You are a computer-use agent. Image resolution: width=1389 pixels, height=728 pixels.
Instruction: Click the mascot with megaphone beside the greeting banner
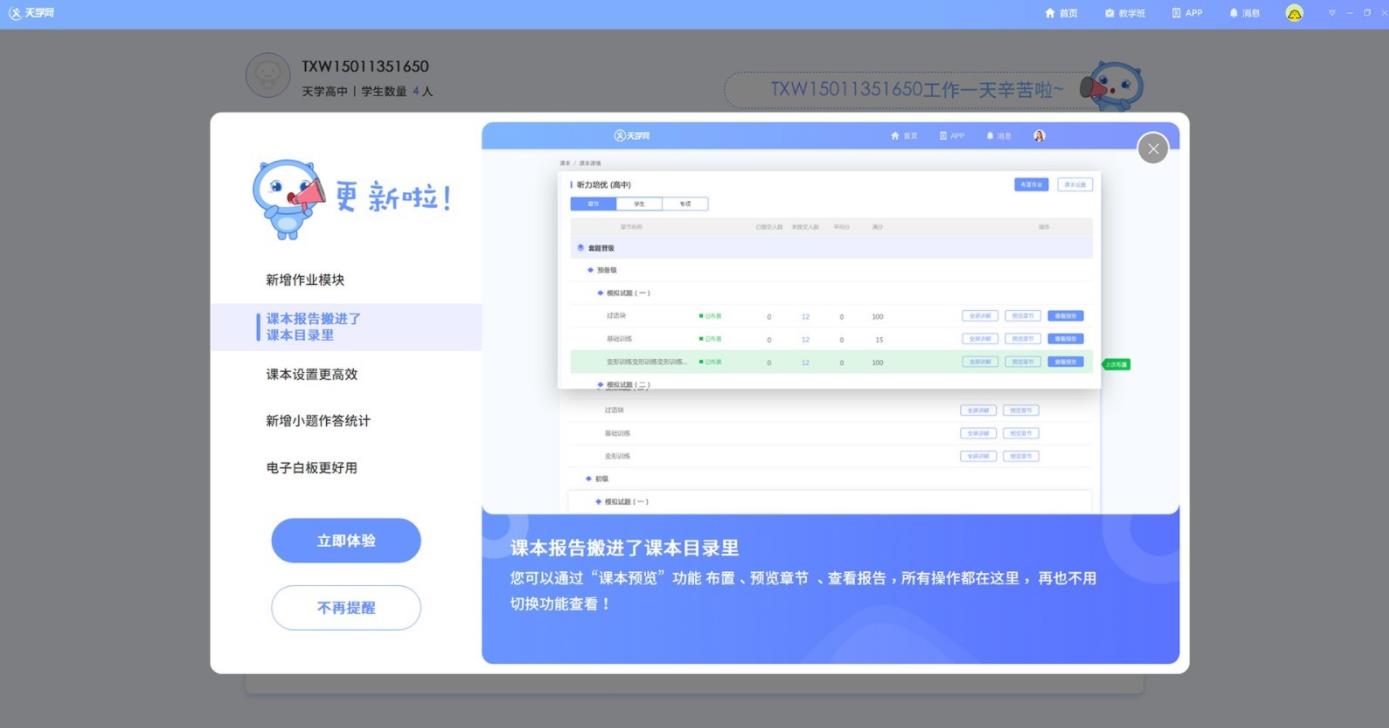(1111, 86)
